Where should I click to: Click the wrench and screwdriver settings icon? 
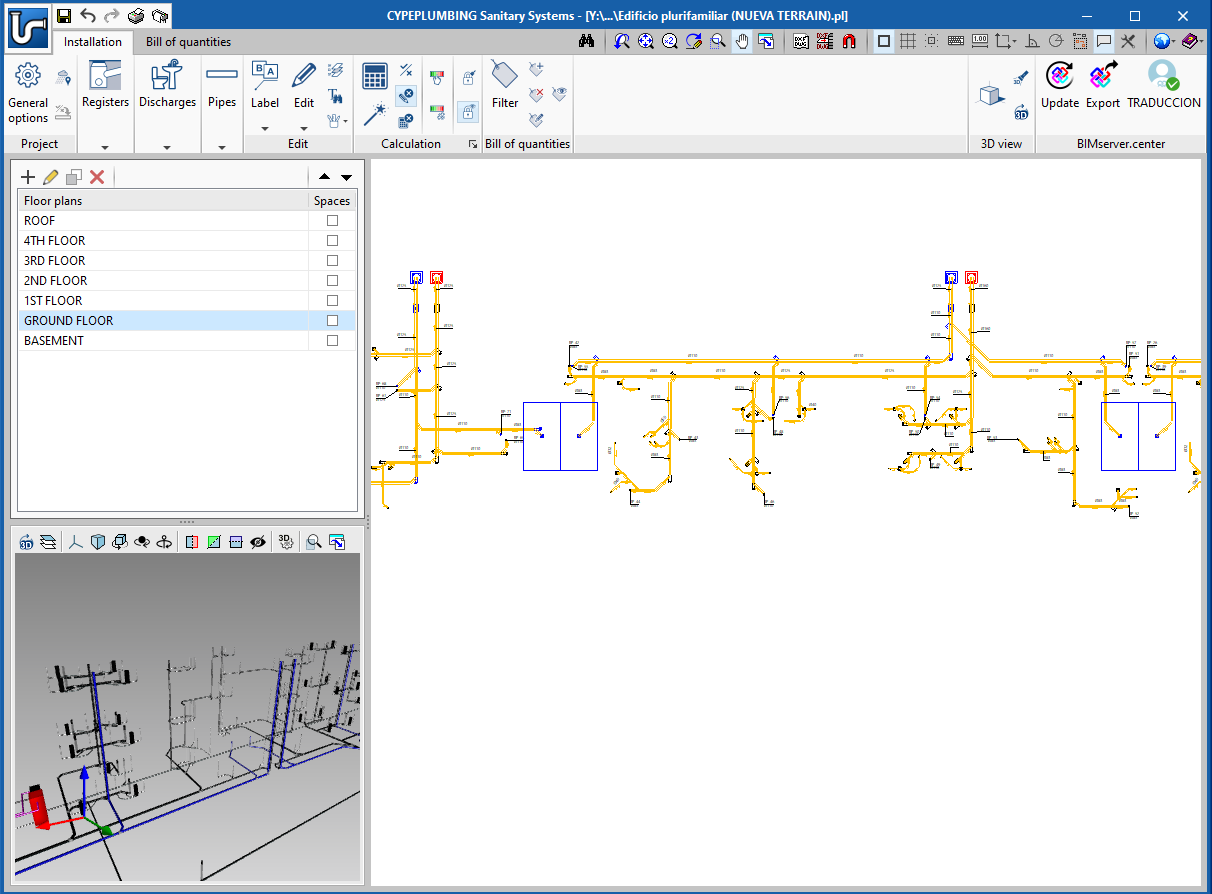[1128, 42]
